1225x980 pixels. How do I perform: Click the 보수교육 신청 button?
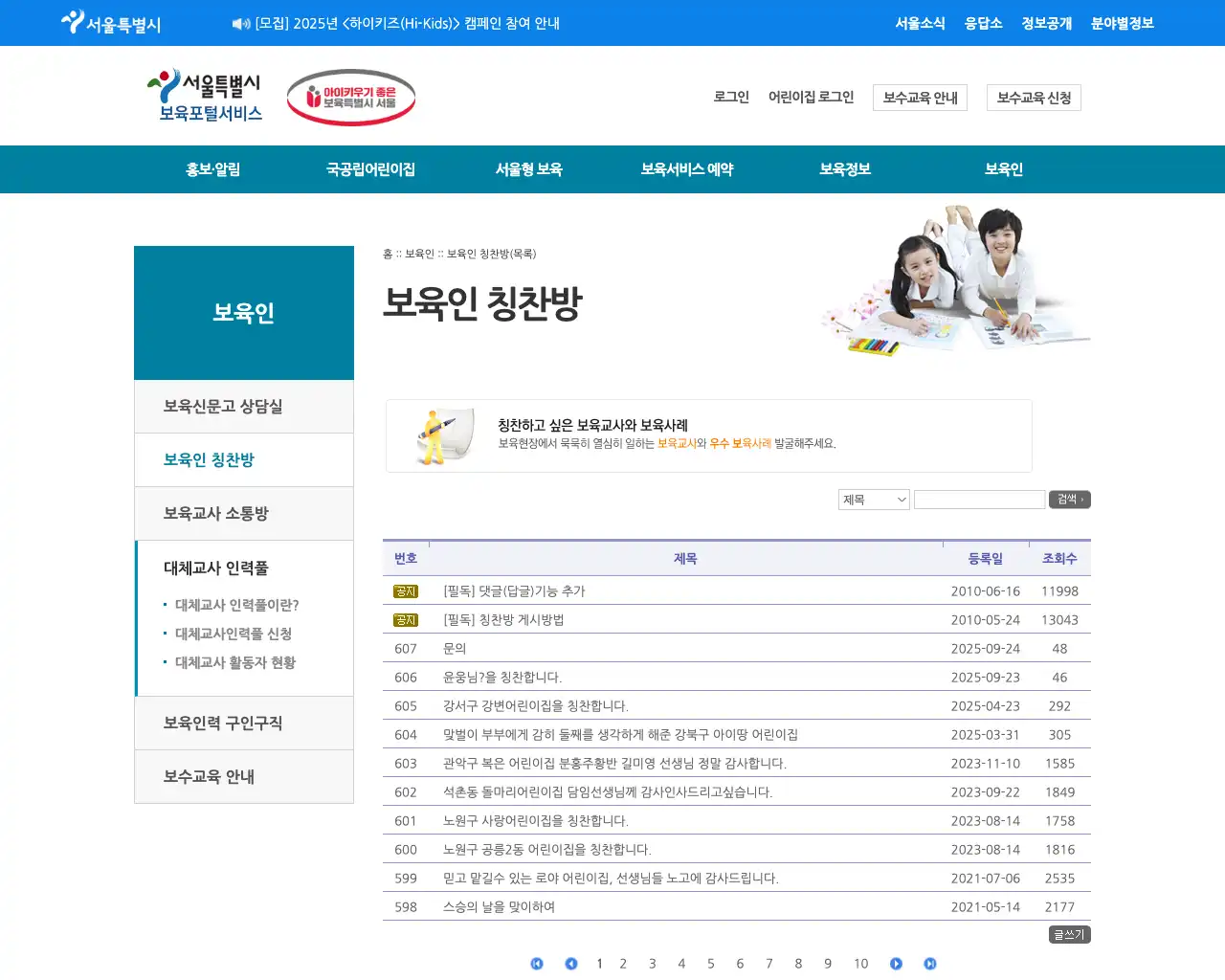click(x=1034, y=97)
